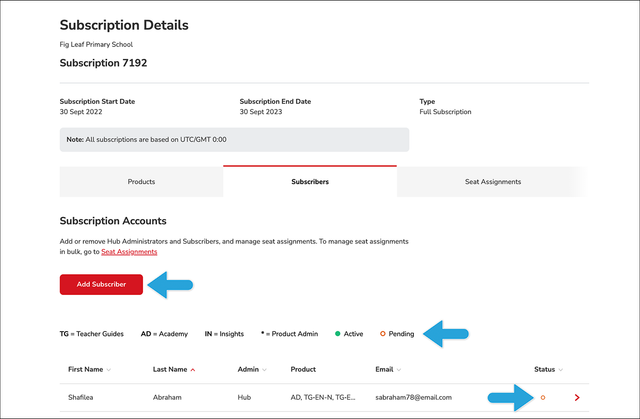Sort by Admin column chevron

tap(264, 370)
